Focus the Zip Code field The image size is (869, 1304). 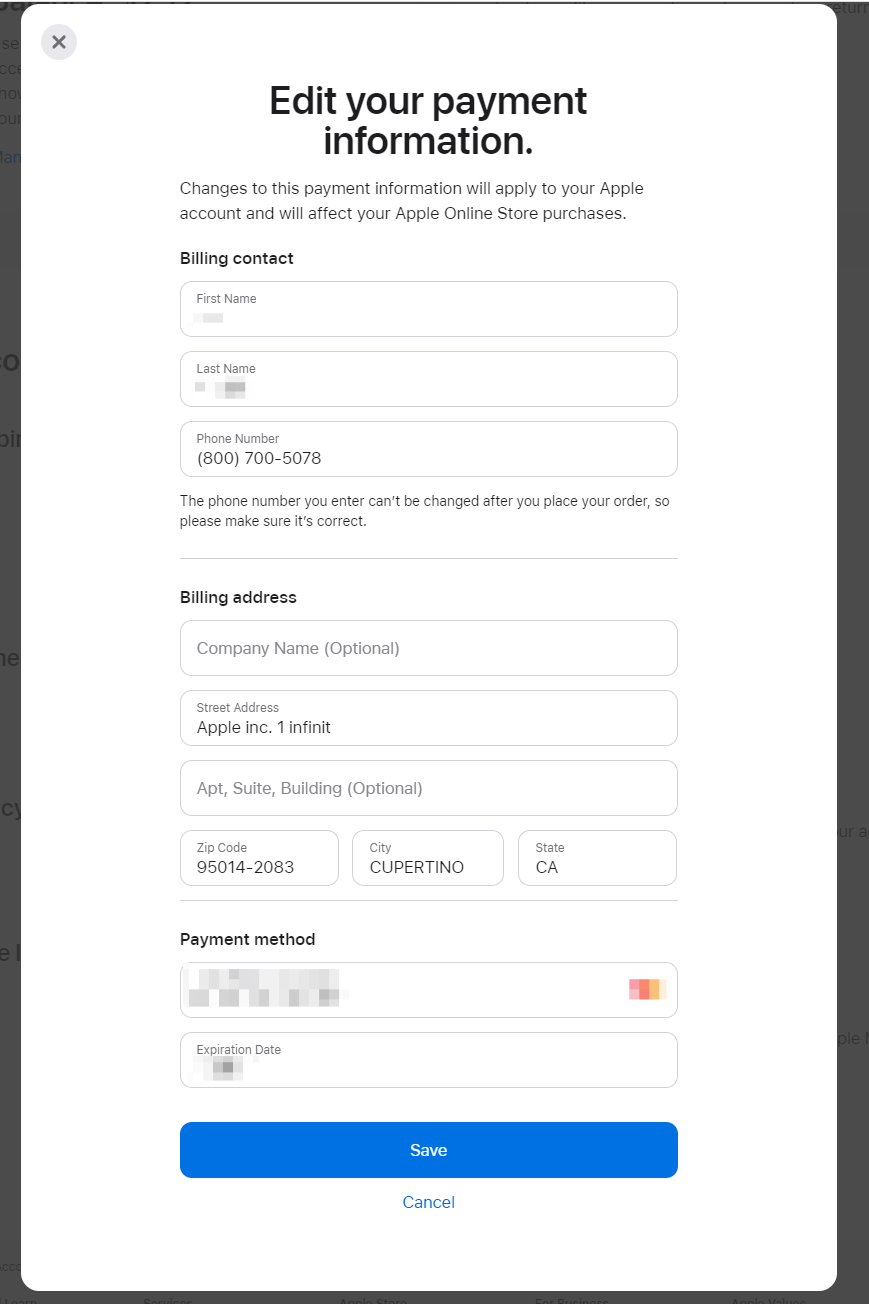coord(259,858)
